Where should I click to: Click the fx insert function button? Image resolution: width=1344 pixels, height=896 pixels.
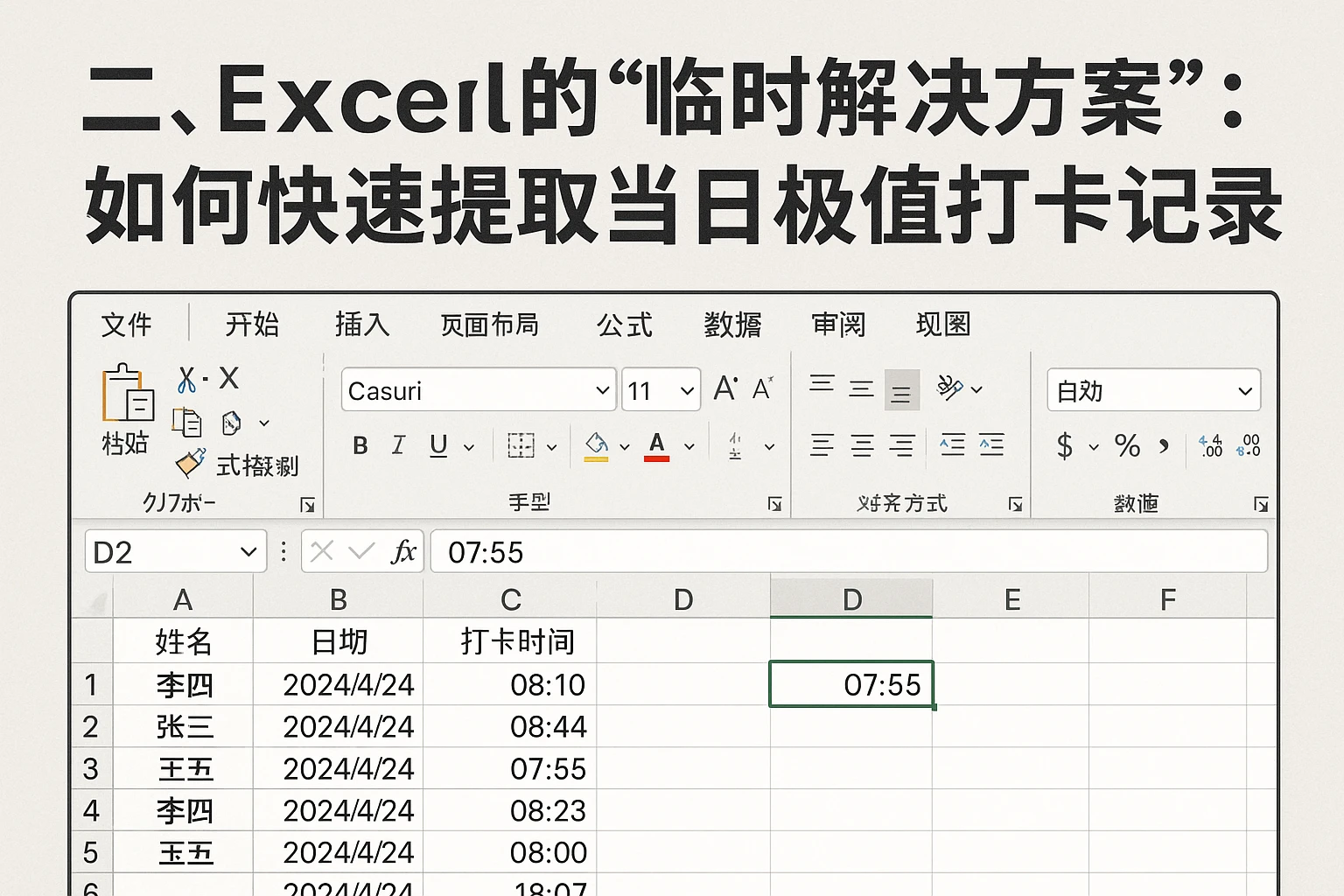pos(403,551)
